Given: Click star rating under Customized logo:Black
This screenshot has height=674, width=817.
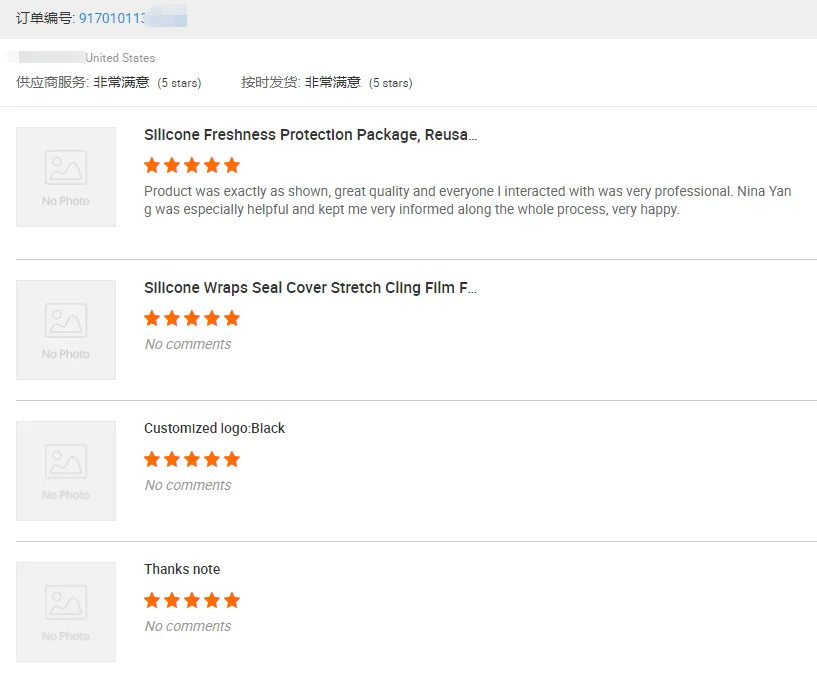Looking at the screenshot, I should pos(192,459).
